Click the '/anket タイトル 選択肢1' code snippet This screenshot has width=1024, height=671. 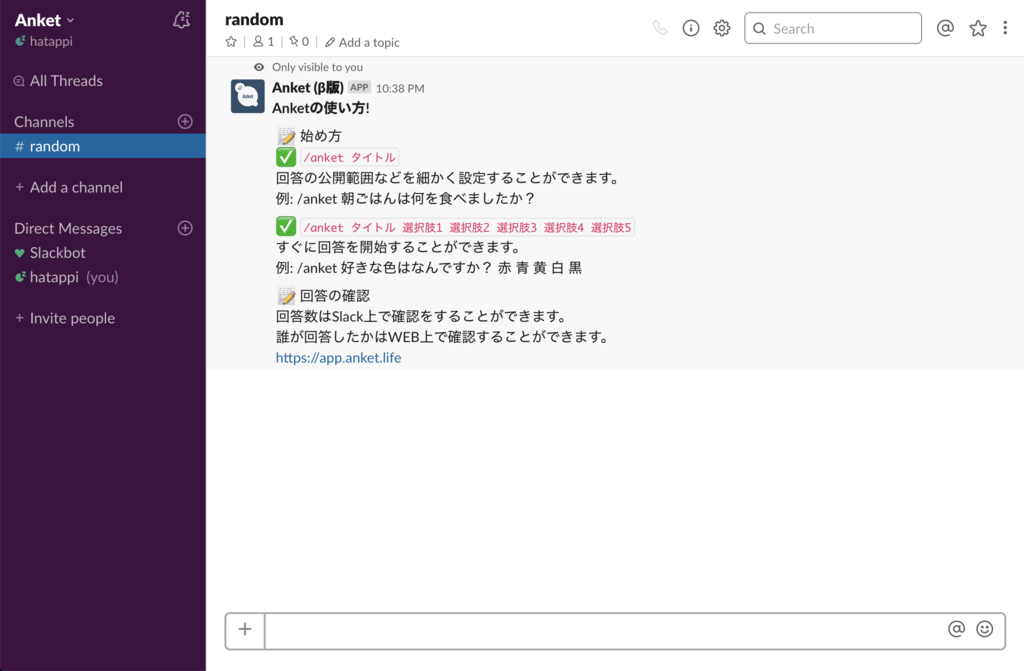(x=467, y=227)
